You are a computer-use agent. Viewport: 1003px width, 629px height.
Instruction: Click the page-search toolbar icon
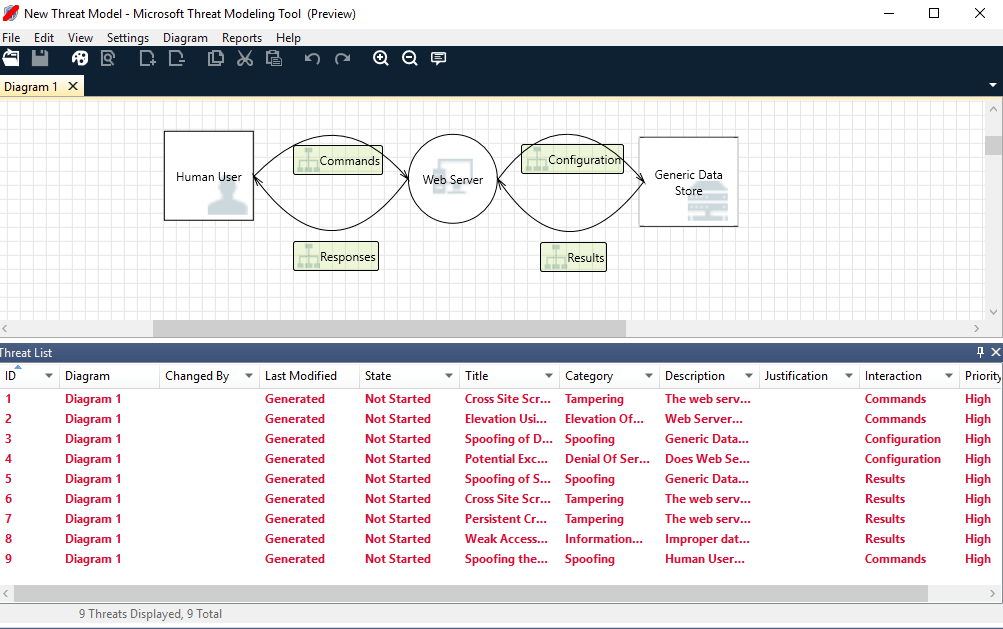(x=108, y=58)
